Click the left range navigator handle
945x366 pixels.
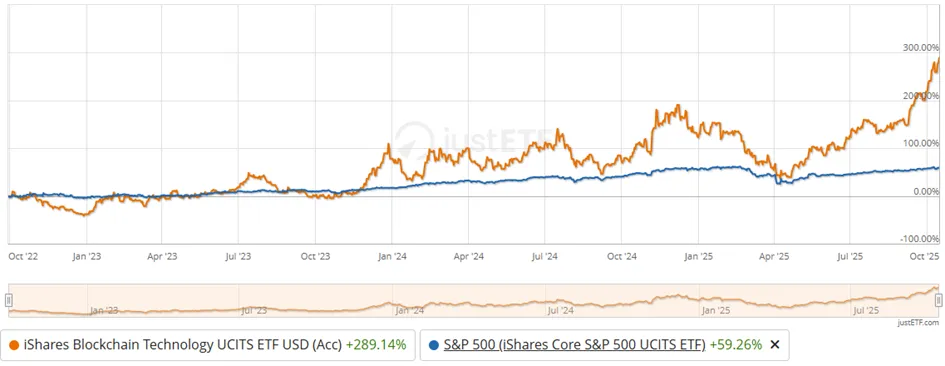coord(8,300)
